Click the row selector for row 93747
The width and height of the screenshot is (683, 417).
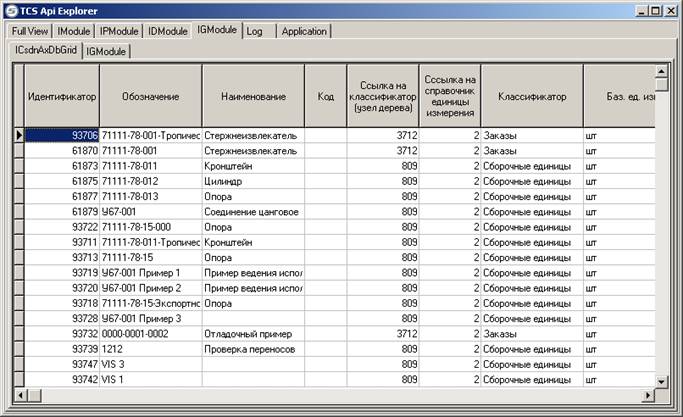coord(18,365)
